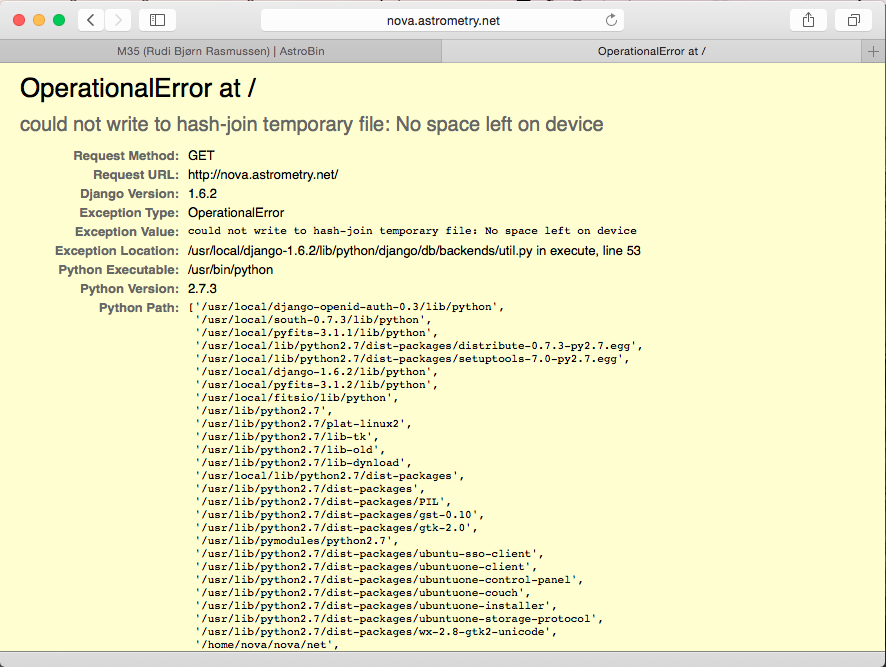Minimize the Safari window
This screenshot has width=886, height=667.
(x=39, y=20)
